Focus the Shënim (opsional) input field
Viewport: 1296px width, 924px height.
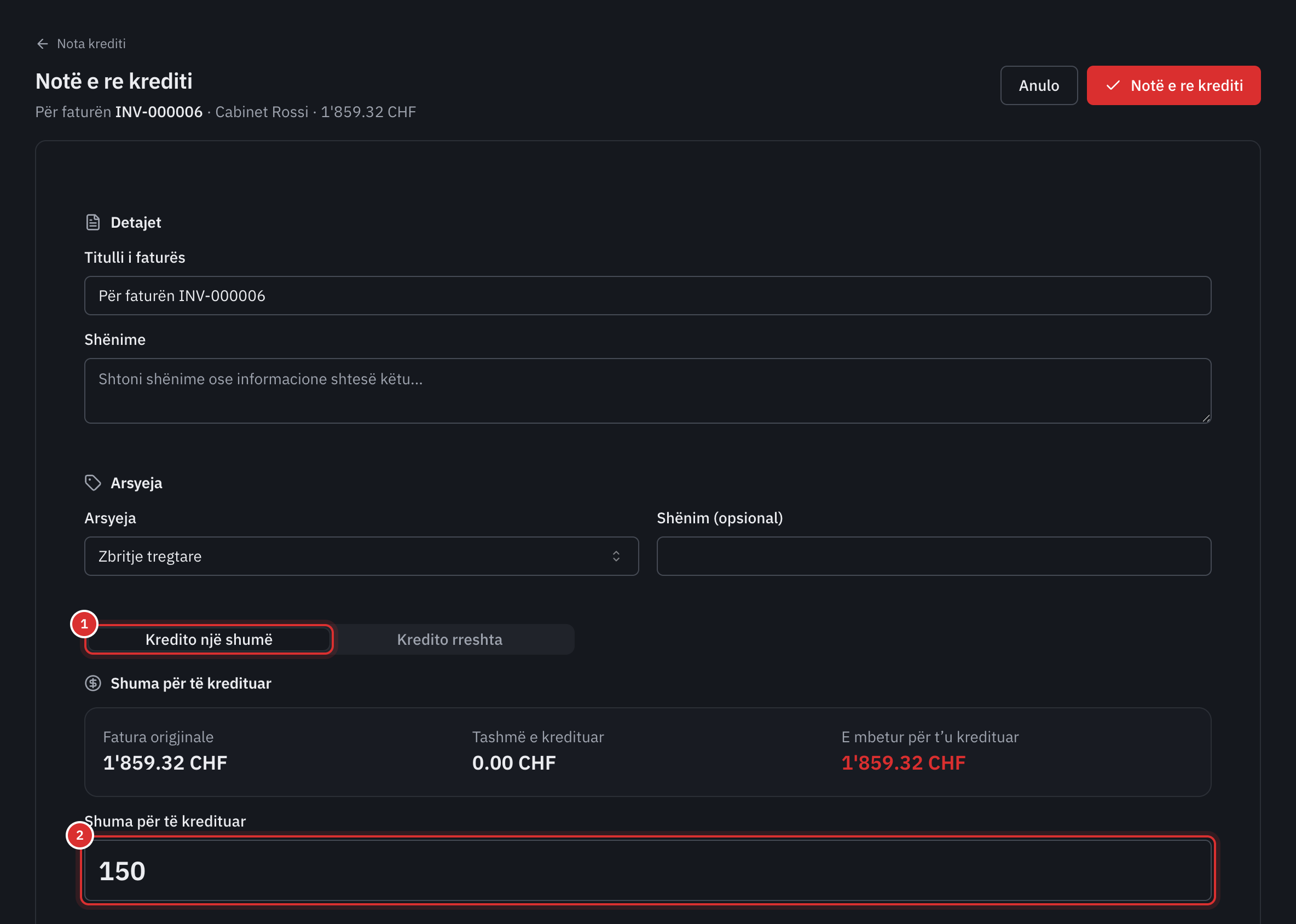pyautogui.click(x=934, y=557)
